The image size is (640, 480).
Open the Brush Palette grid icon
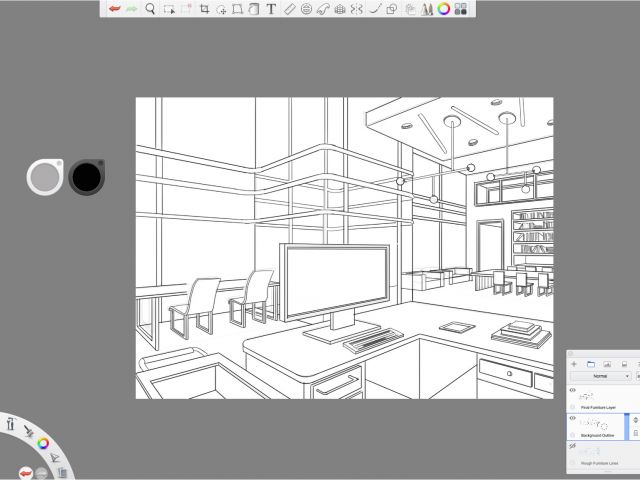click(460, 9)
